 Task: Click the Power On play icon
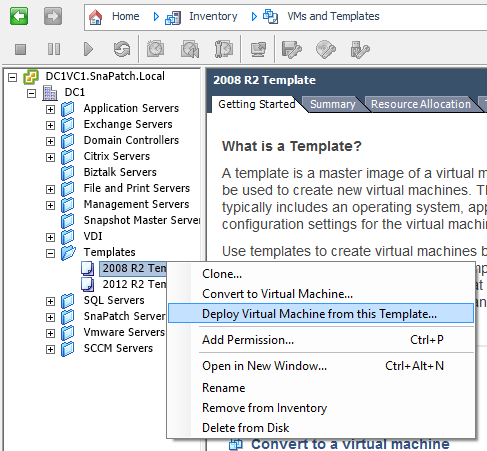click(88, 49)
